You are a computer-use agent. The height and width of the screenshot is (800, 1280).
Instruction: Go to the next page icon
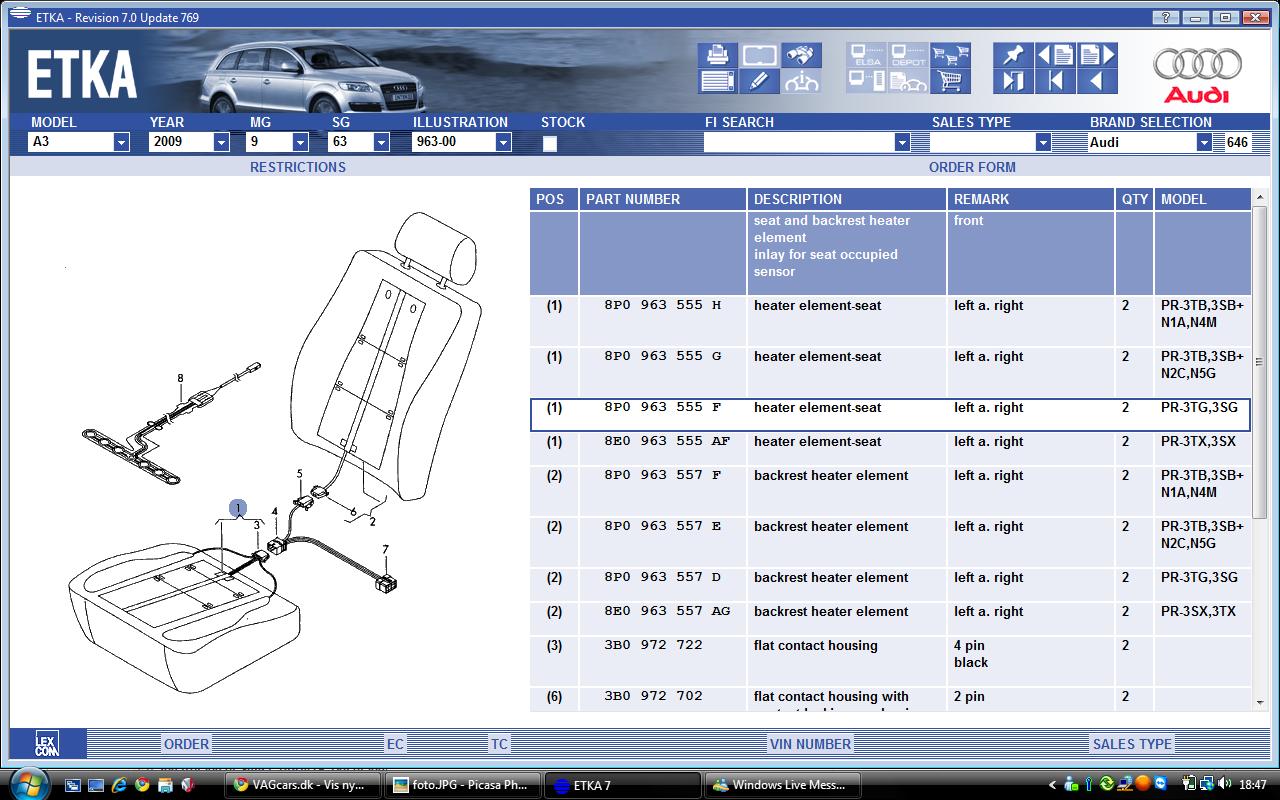[1096, 55]
